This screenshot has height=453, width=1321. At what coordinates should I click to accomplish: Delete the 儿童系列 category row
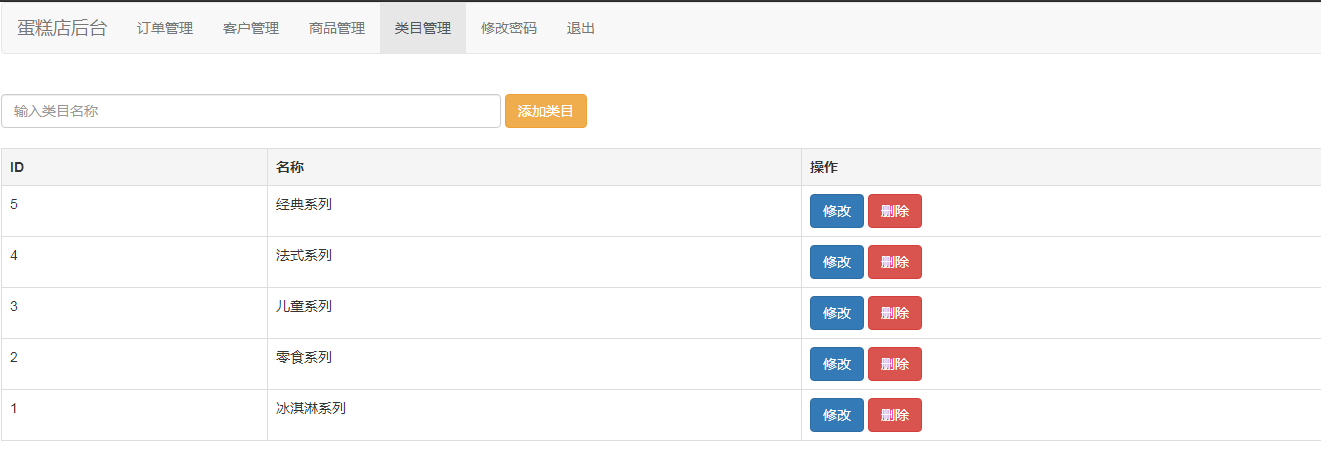[895, 313]
